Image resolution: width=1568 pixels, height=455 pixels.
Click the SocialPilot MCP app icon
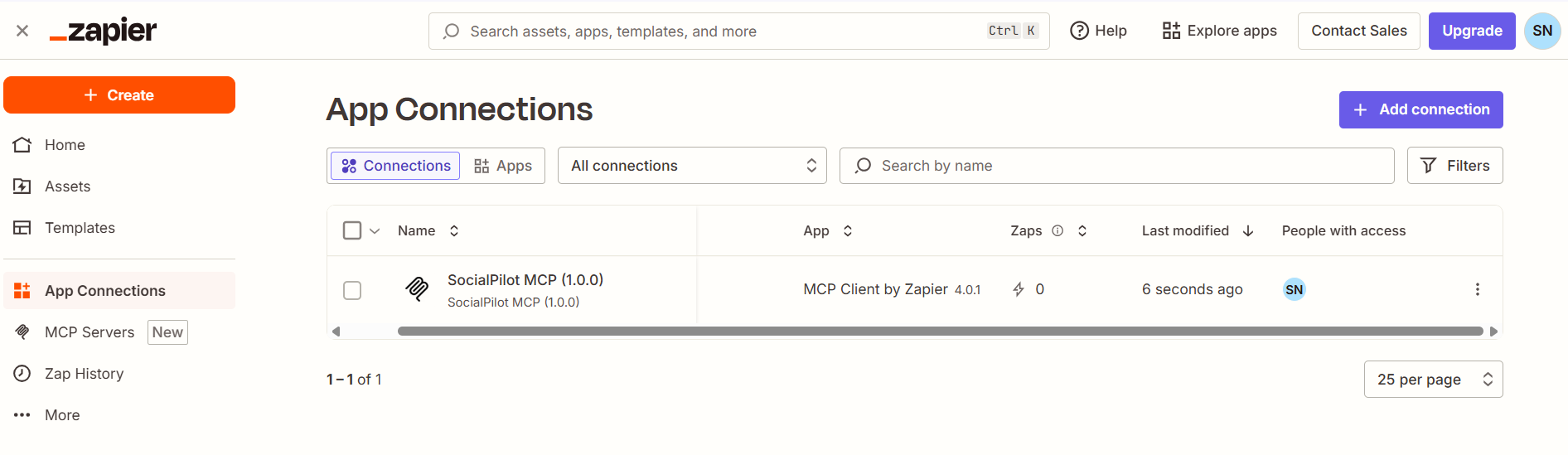417,289
